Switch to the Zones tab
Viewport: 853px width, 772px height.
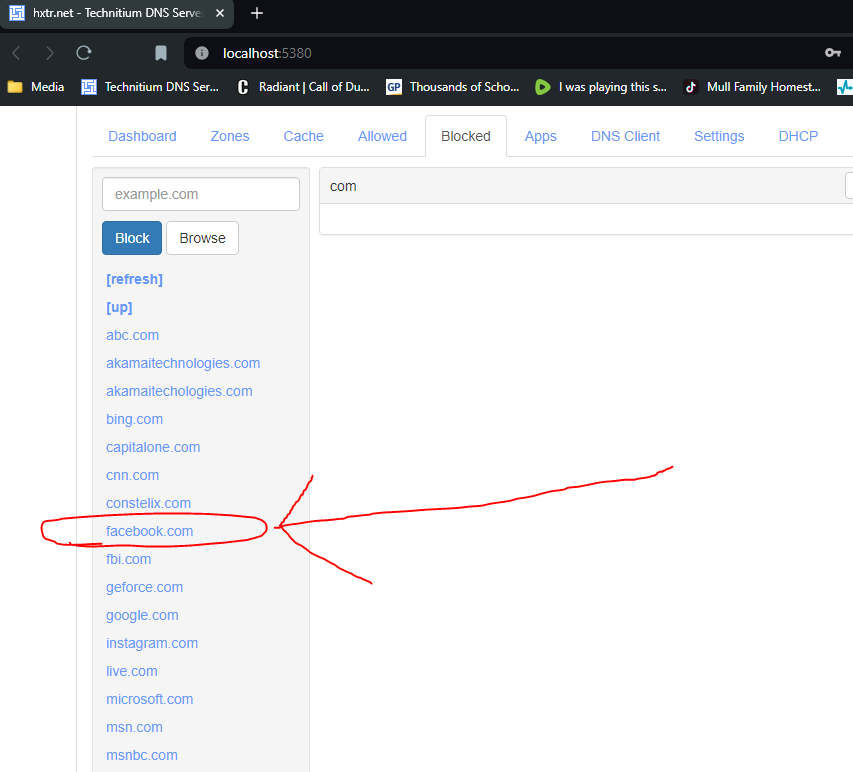click(230, 136)
